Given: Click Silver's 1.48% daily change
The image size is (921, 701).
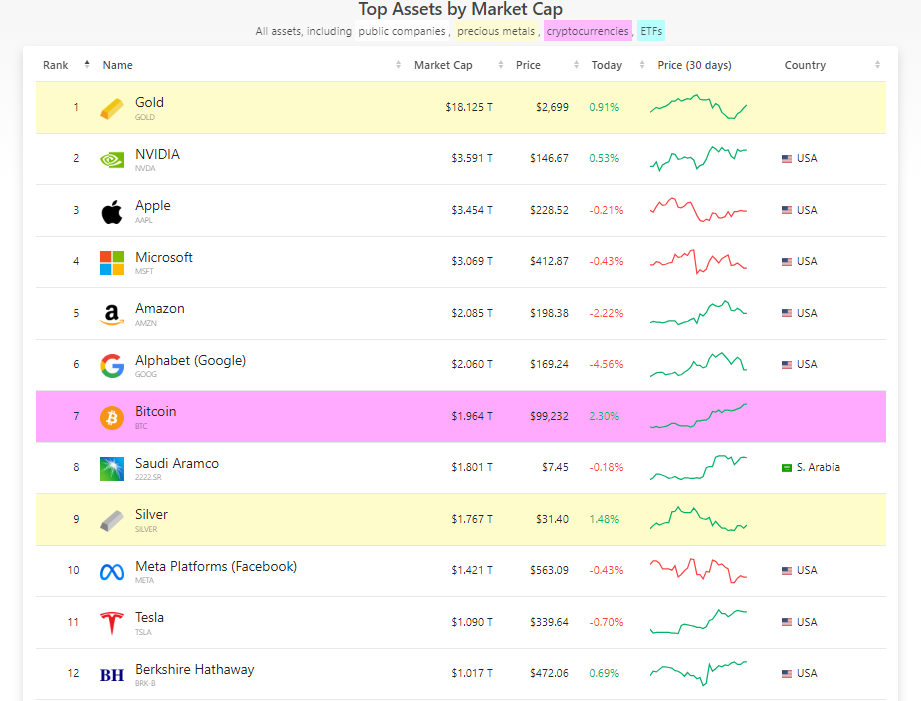Looking at the screenshot, I should click(x=604, y=519).
